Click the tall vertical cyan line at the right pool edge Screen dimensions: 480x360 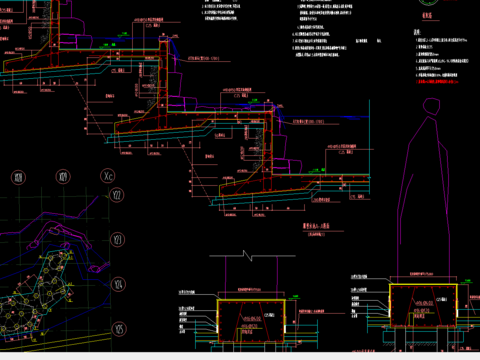(x=369, y=137)
